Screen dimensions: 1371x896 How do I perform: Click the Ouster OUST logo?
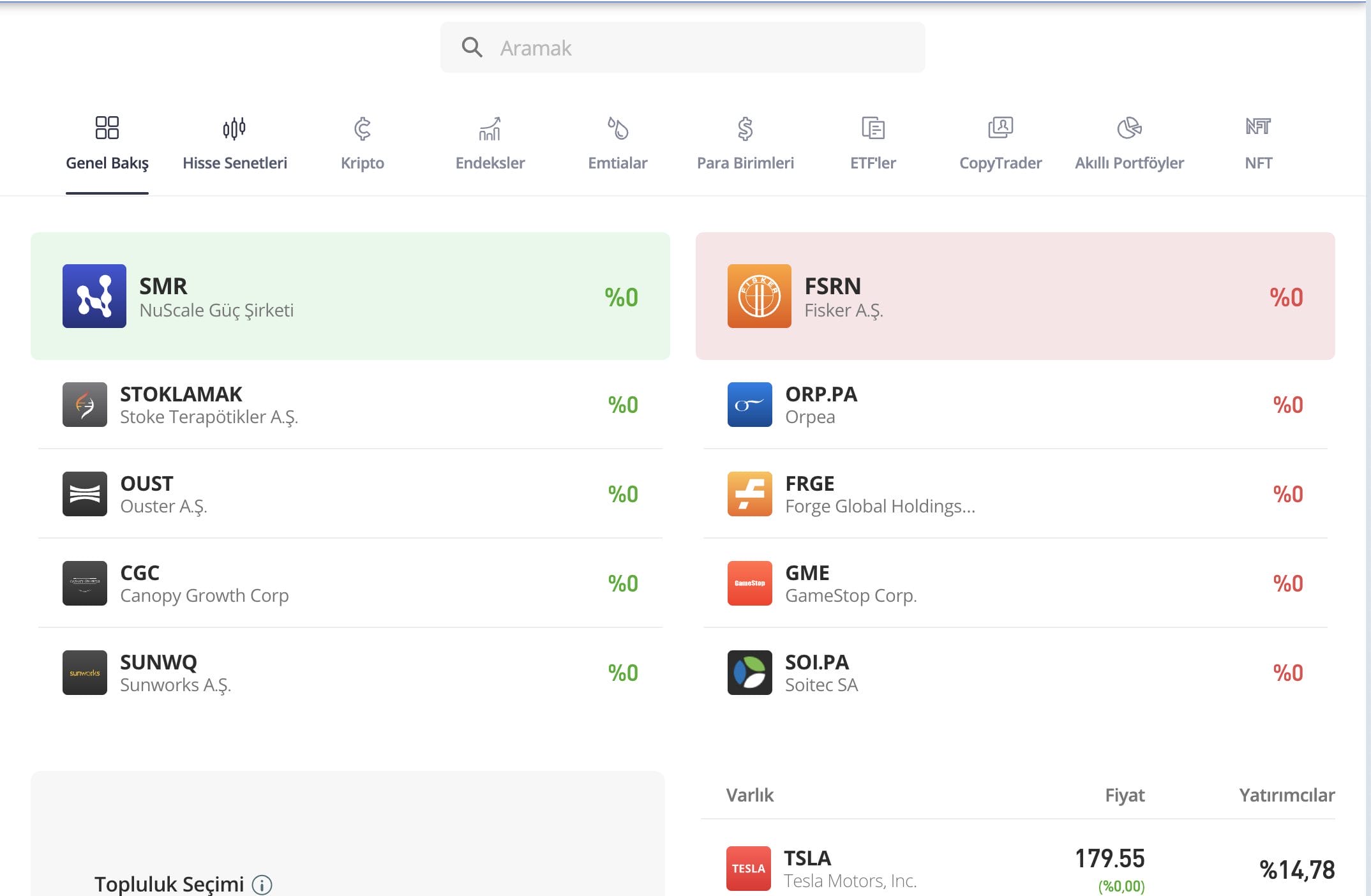(x=85, y=494)
